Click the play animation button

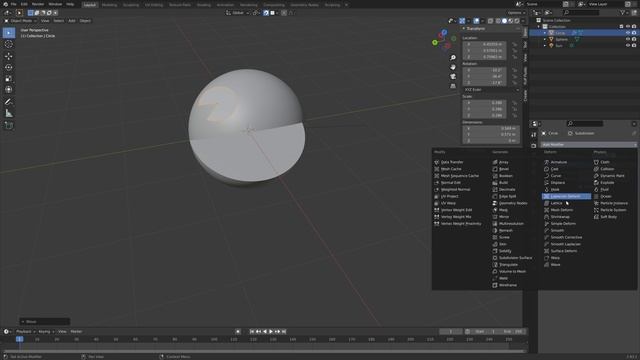(271, 331)
